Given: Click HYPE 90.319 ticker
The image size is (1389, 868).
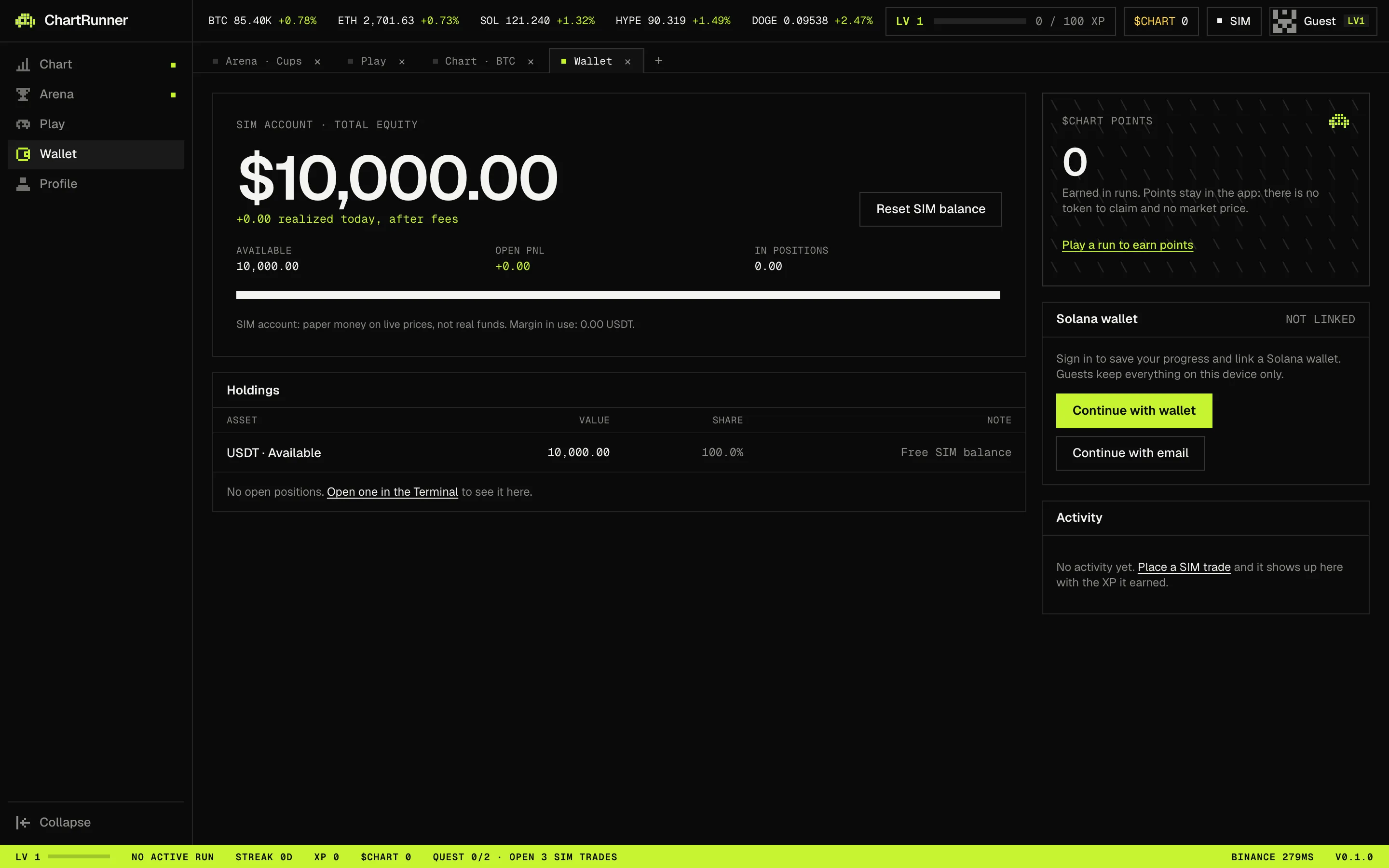Looking at the screenshot, I should 673,21.
